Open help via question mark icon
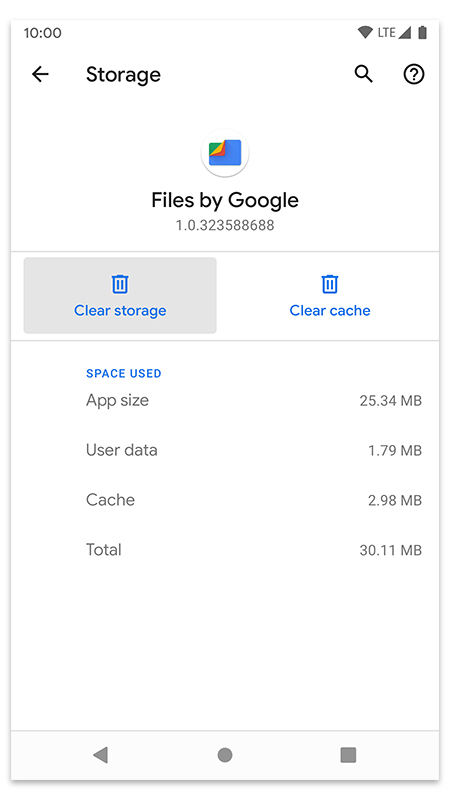 tap(414, 74)
